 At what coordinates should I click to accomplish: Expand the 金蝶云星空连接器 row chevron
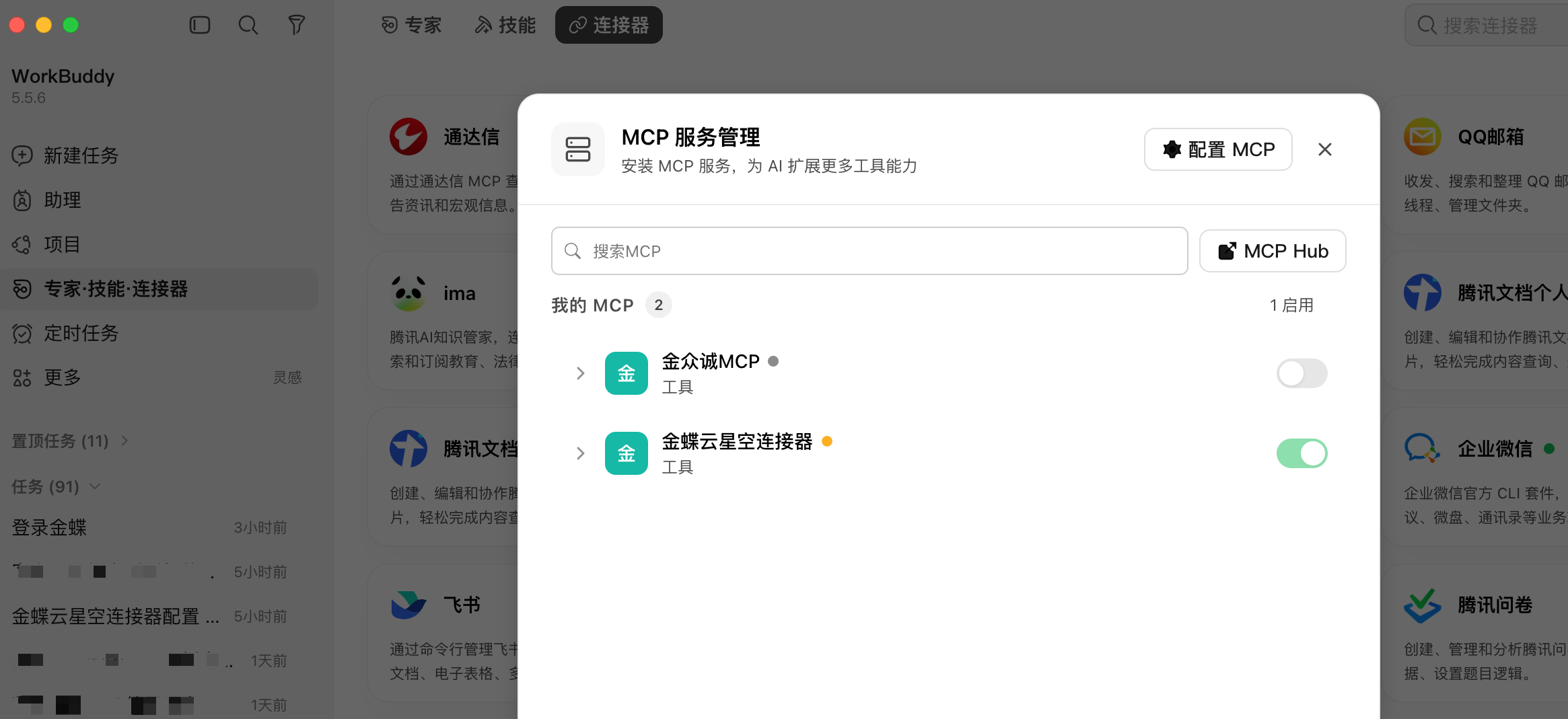click(x=580, y=453)
